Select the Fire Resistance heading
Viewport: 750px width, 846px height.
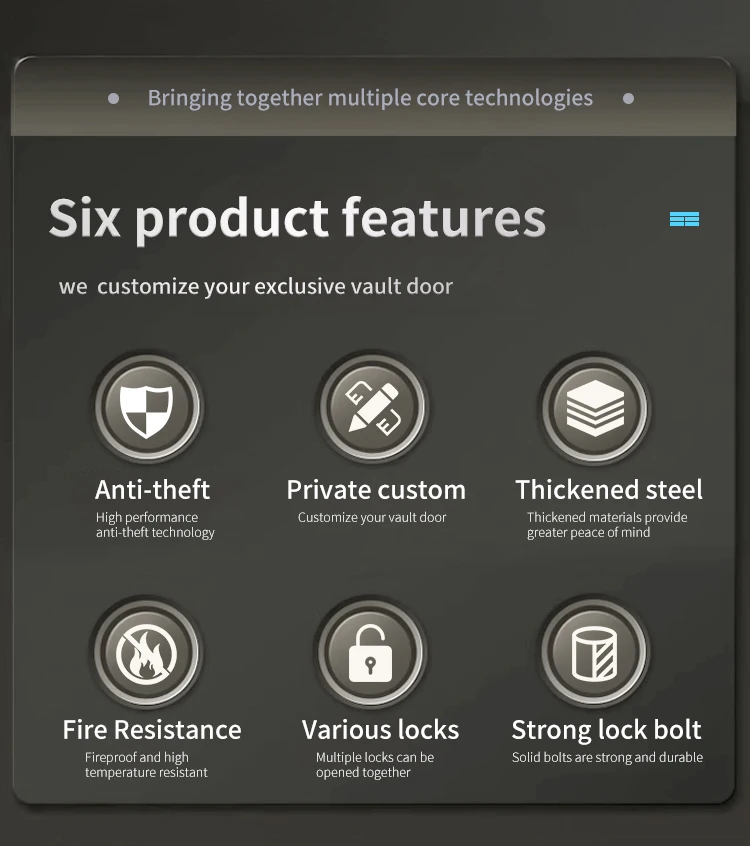pos(152,730)
